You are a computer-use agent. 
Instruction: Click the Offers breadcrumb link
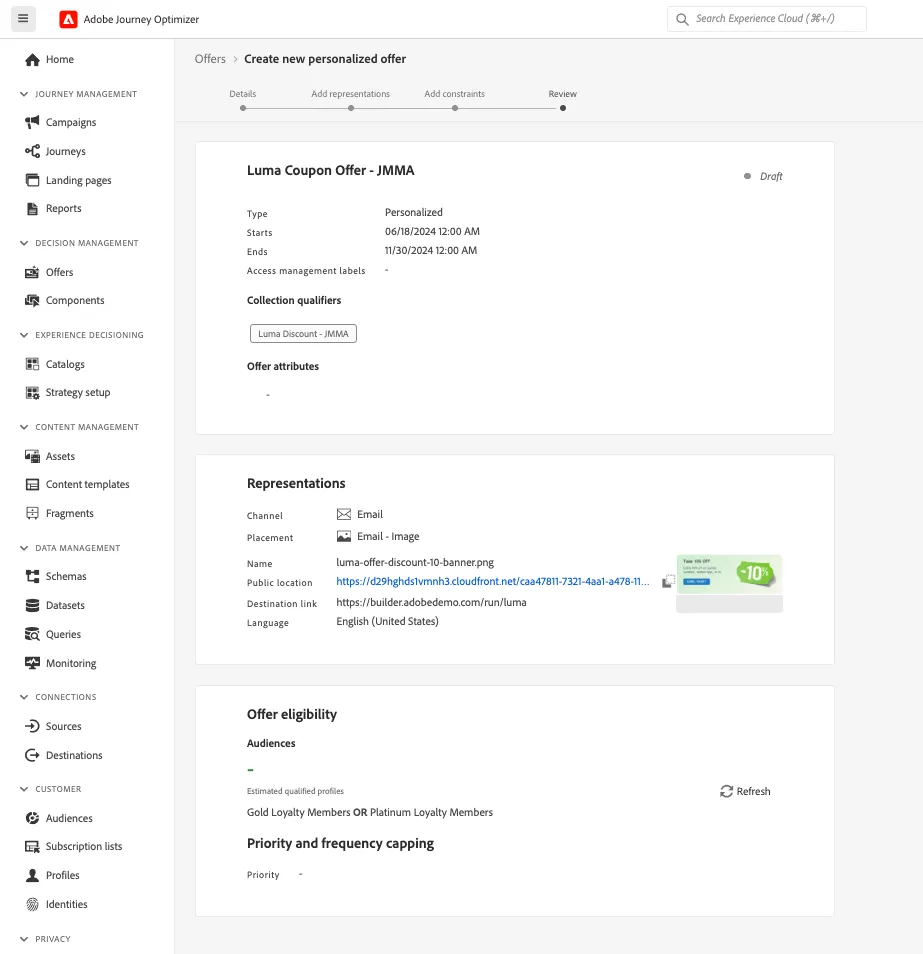210,59
